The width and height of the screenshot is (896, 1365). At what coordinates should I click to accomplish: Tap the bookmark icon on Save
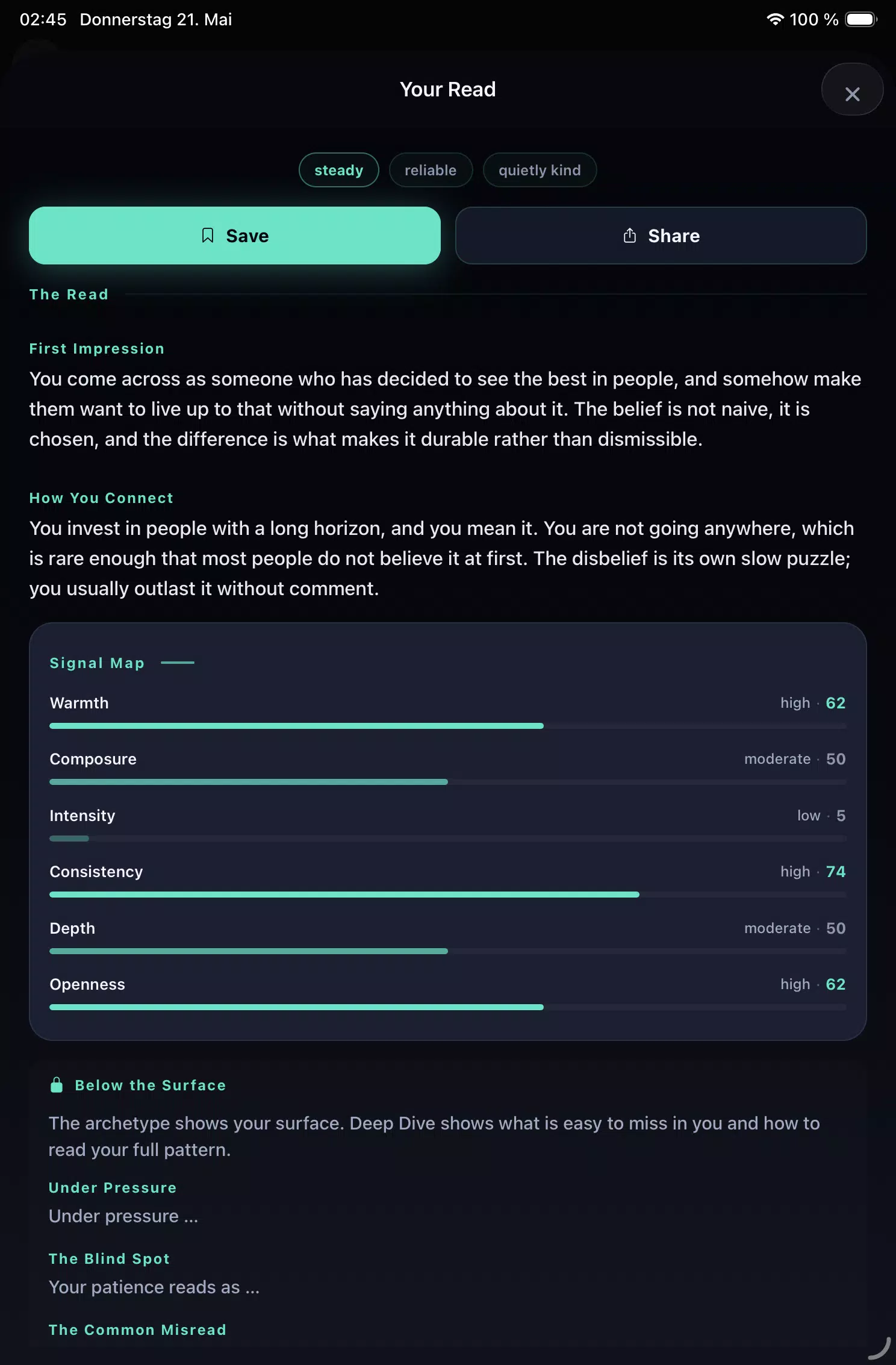pyautogui.click(x=208, y=236)
